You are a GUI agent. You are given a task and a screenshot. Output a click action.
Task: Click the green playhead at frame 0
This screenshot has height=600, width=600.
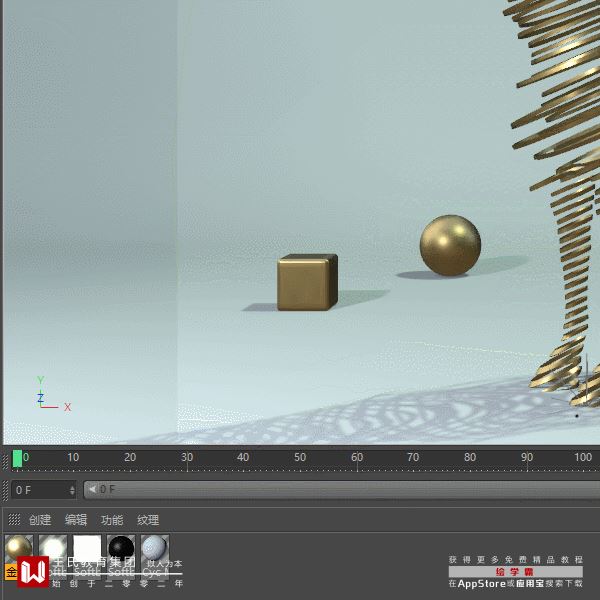click(x=17, y=458)
